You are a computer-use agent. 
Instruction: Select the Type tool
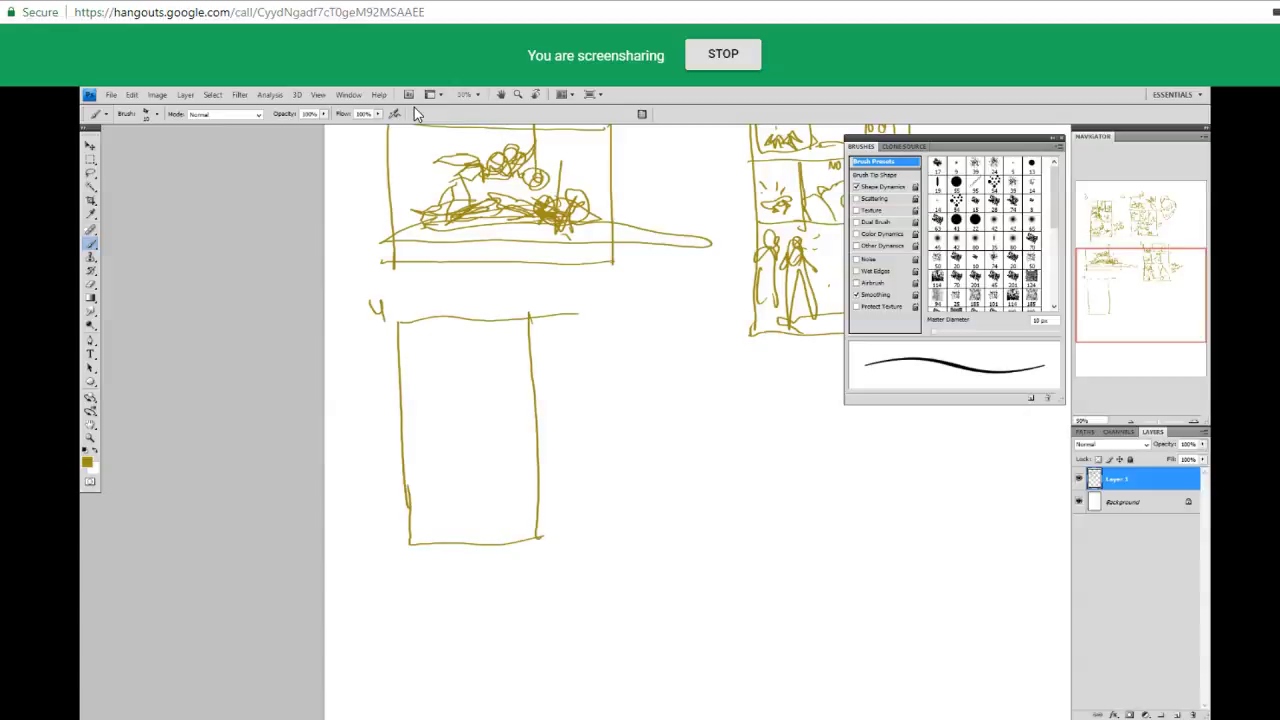(90, 354)
